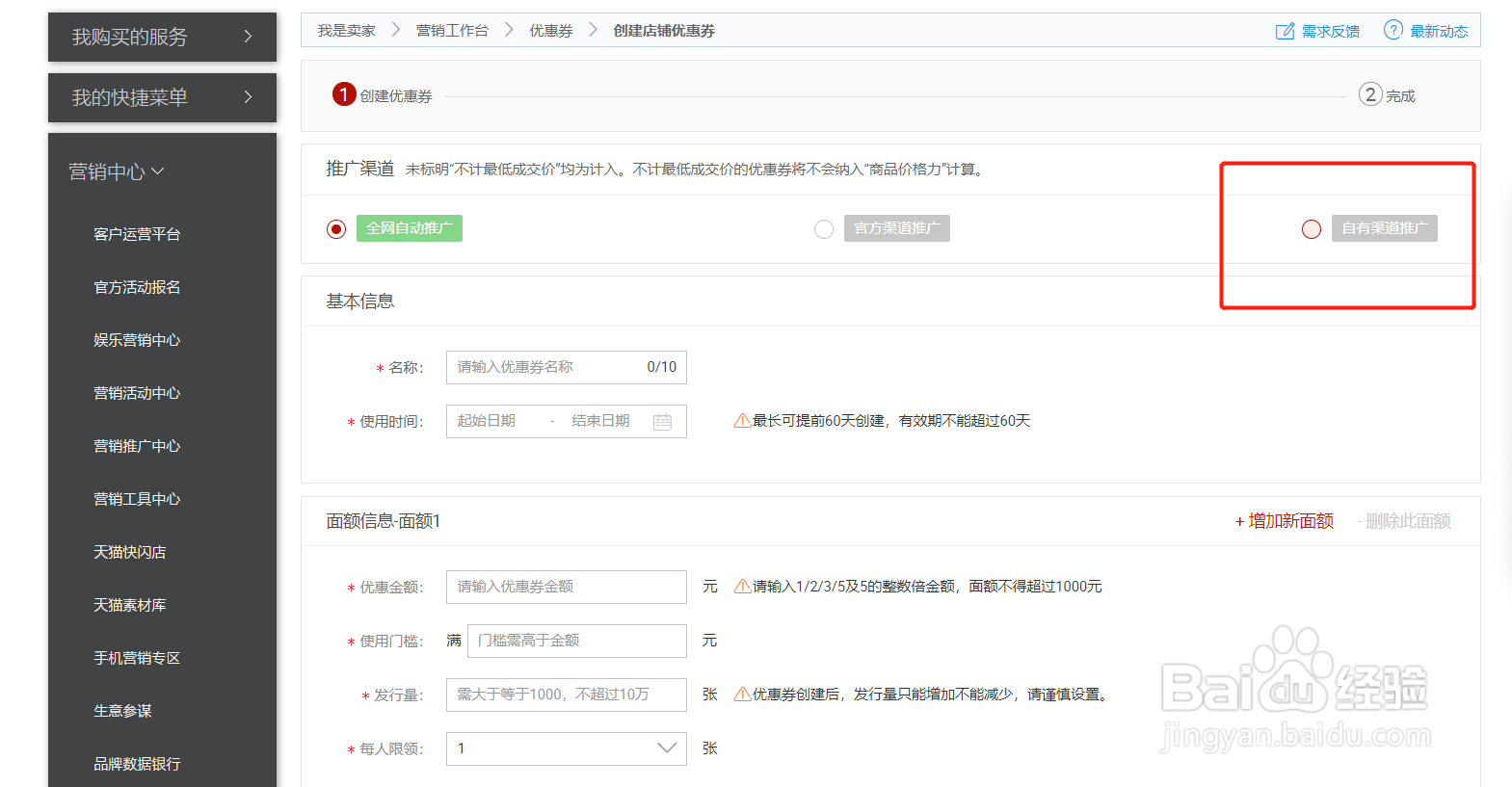Click the 结束日期 date field
The width and height of the screenshot is (1512, 787).
point(600,421)
